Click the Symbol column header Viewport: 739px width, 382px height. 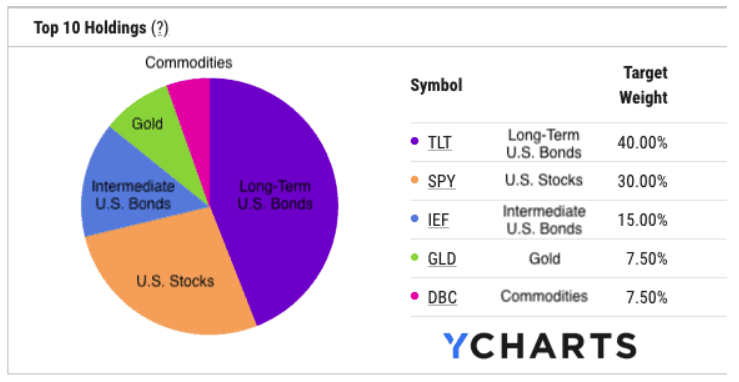(436, 85)
